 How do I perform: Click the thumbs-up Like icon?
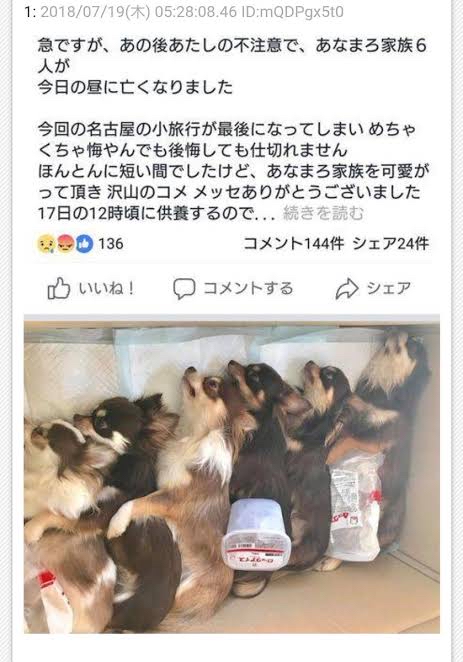[x=59, y=288]
